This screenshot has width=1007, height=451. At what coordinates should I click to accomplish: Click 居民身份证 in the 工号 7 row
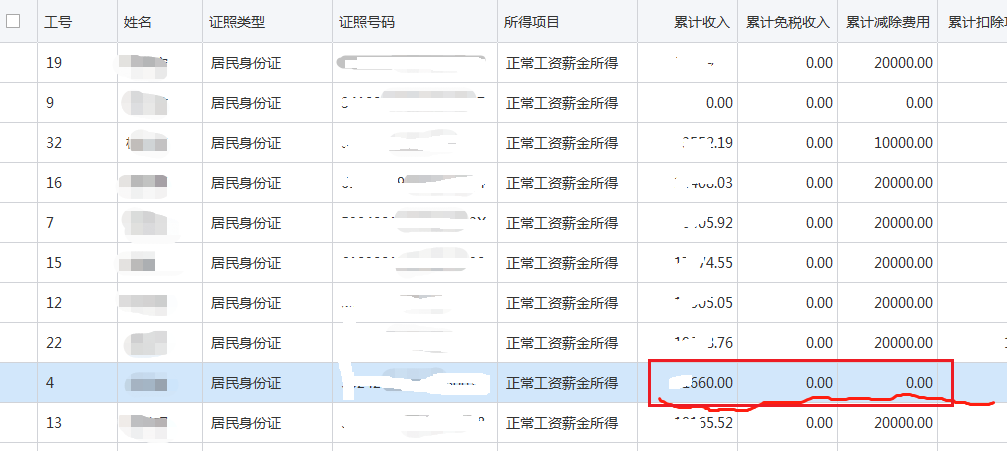point(246,223)
